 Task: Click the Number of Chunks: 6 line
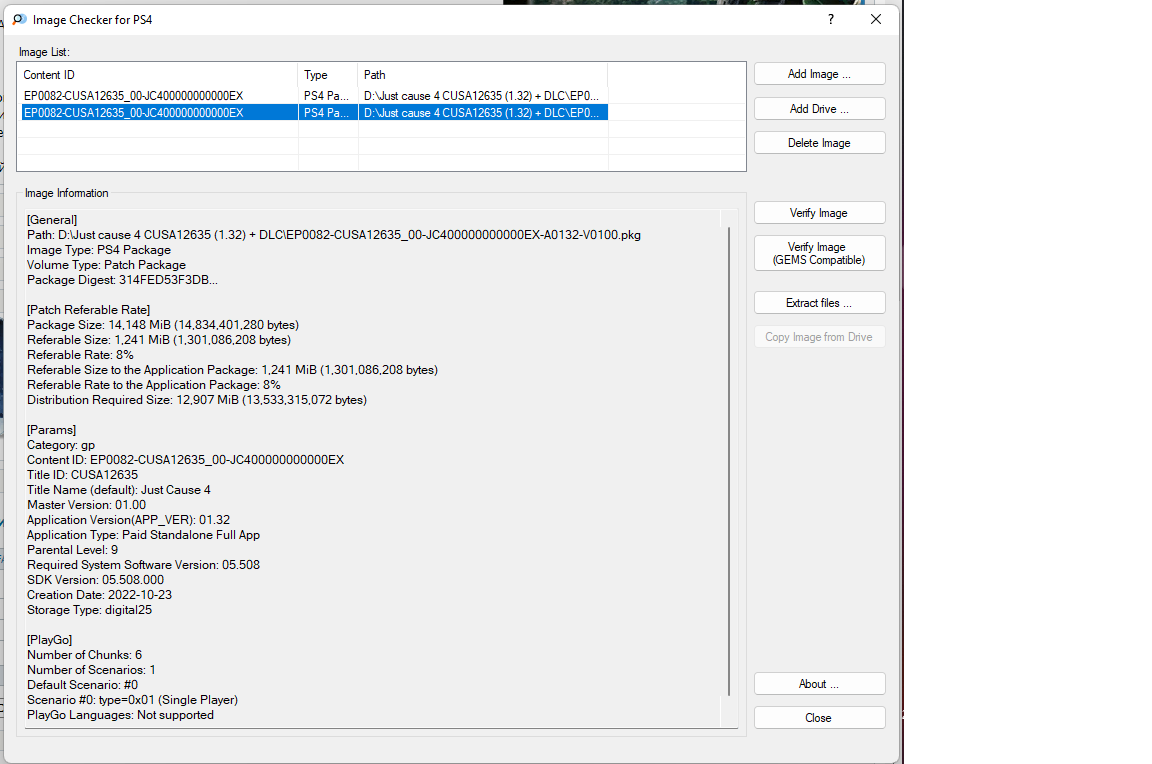(x=84, y=655)
